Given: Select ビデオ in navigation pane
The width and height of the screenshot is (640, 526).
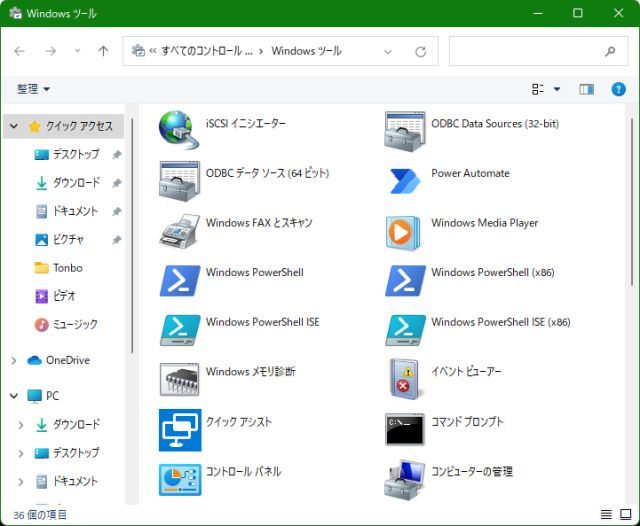Looking at the screenshot, I should point(56,296).
